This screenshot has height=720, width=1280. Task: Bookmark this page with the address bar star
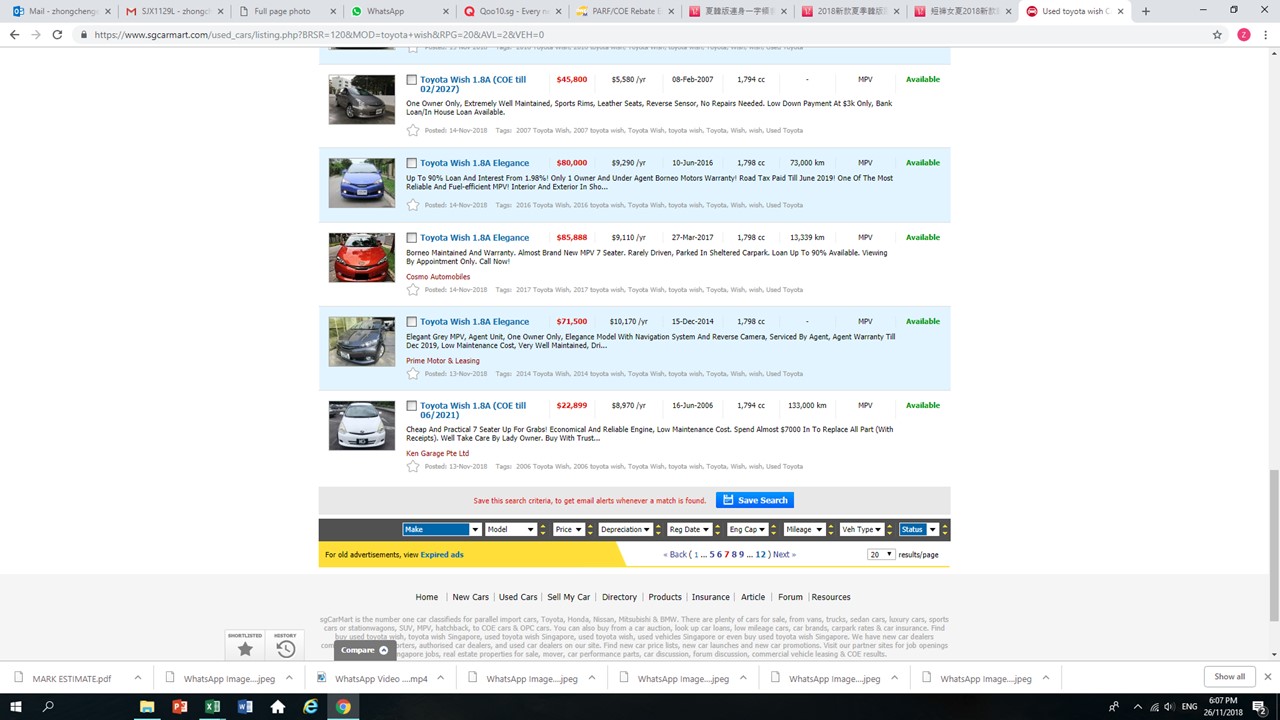(1217, 34)
